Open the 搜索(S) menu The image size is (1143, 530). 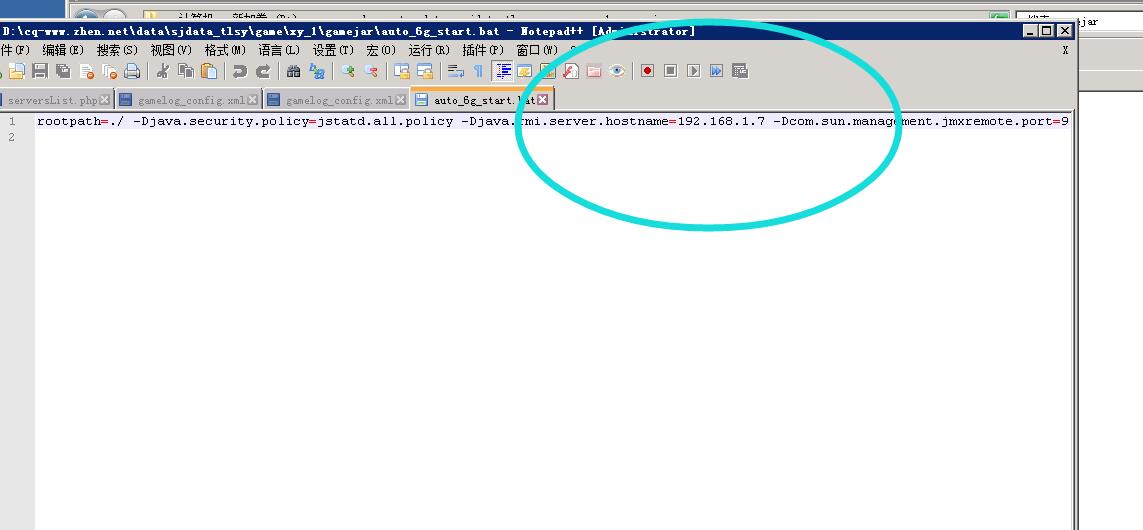pos(116,50)
